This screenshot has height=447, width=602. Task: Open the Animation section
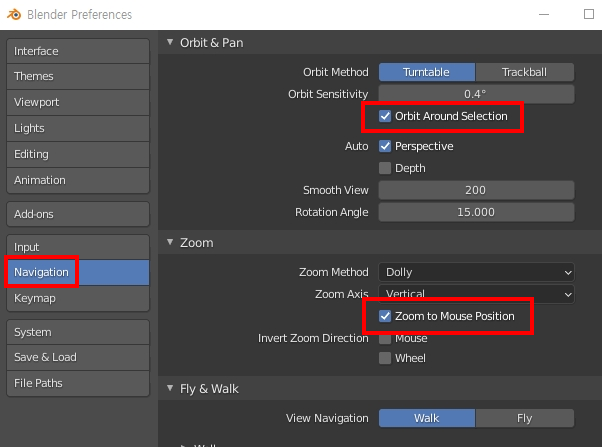tap(78, 180)
